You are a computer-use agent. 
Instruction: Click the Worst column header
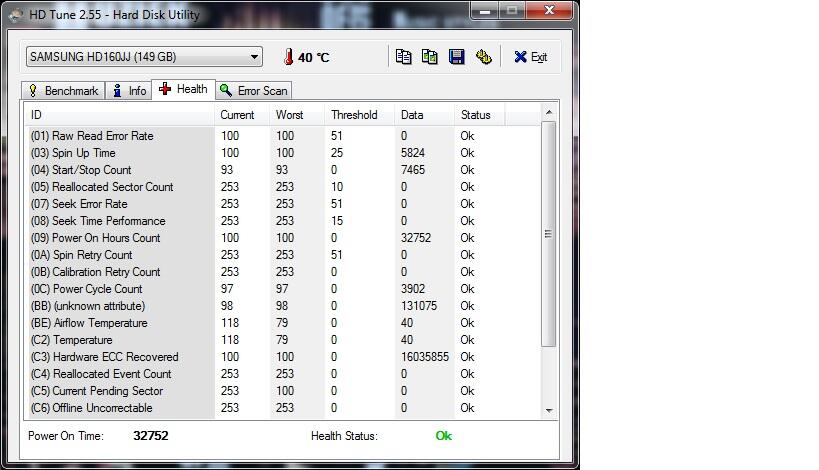[x=297, y=115]
